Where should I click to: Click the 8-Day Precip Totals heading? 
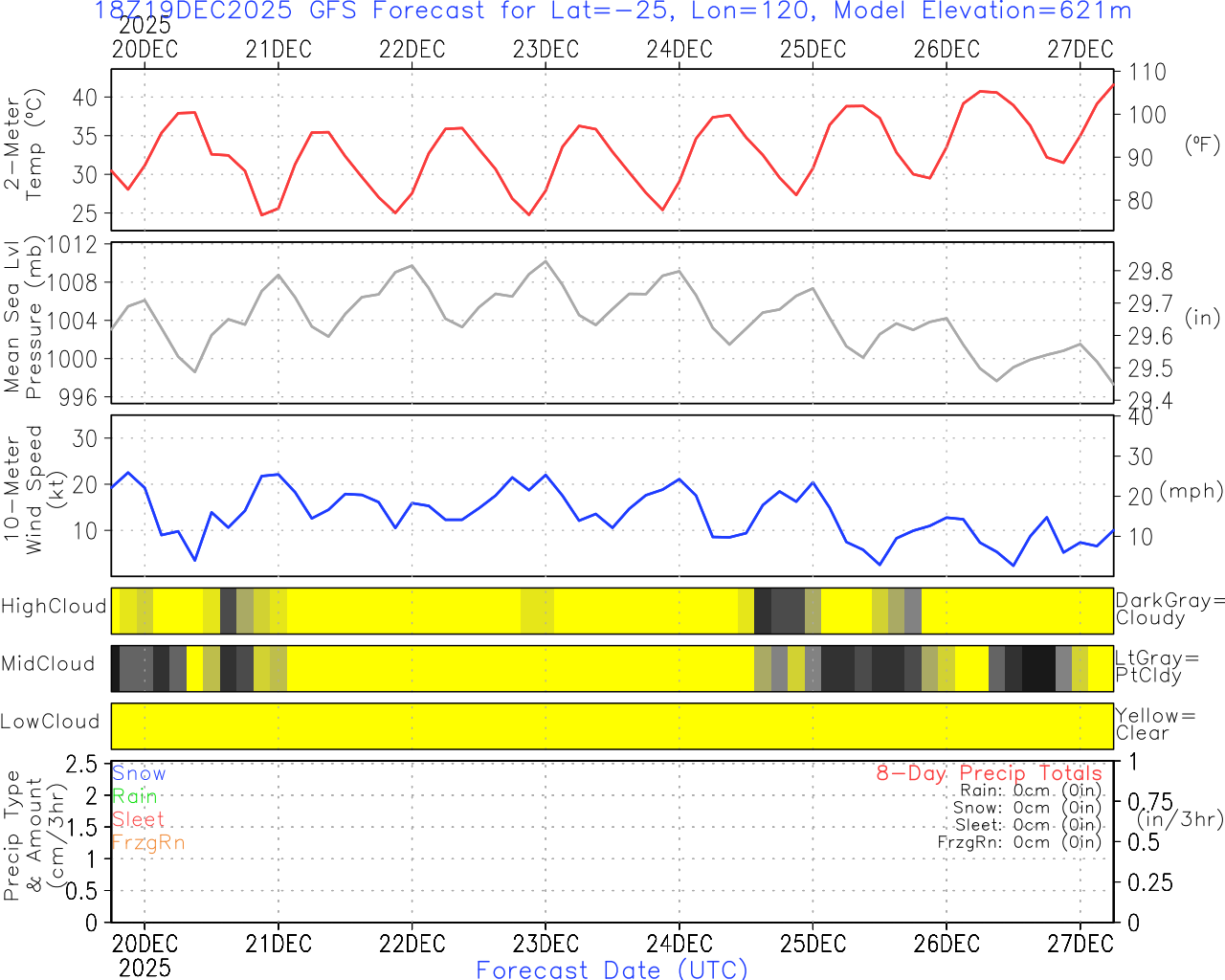pyautogui.click(x=989, y=773)
